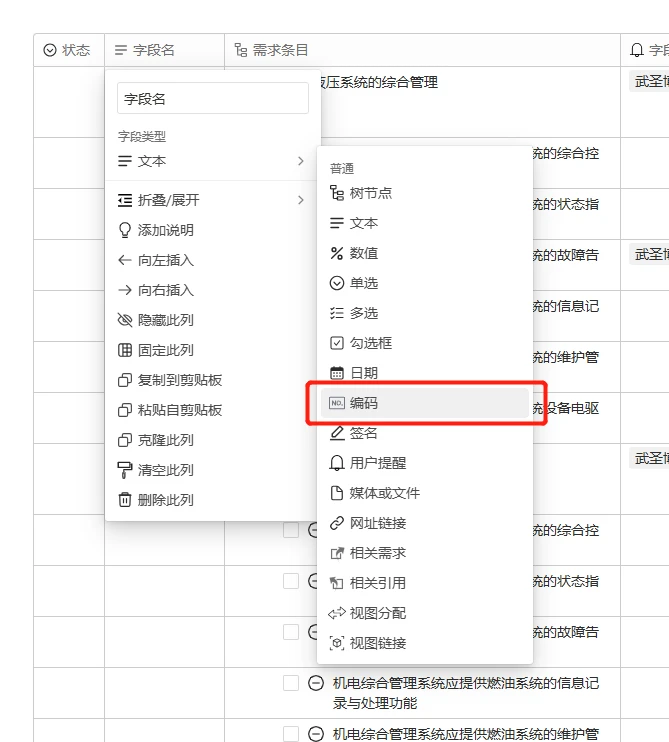Image resolution: width=669 pixels, height=742 pixels.
Task: Choose the 日期 calendar field type
Action: coord(424,373)
